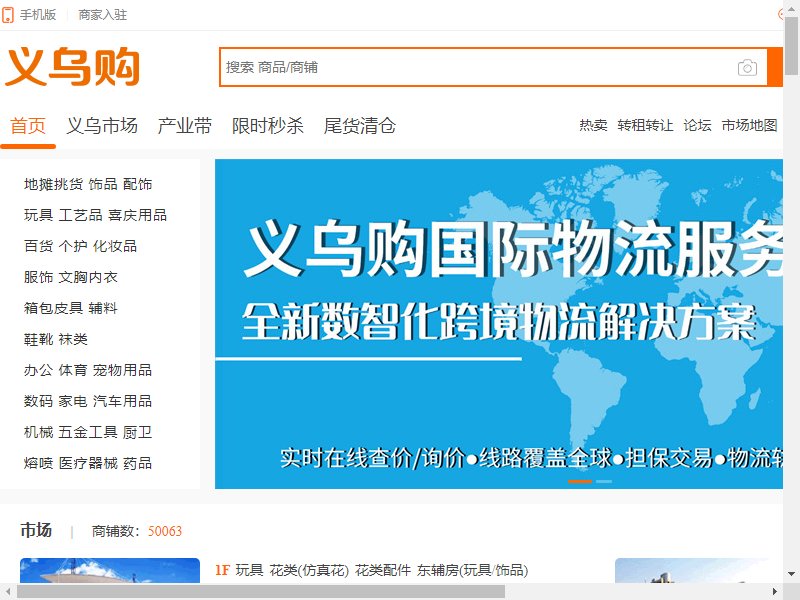The image size is (800, 600).
Task: Open the 五金工具 hardware tools category
Action: pos(88,433)
